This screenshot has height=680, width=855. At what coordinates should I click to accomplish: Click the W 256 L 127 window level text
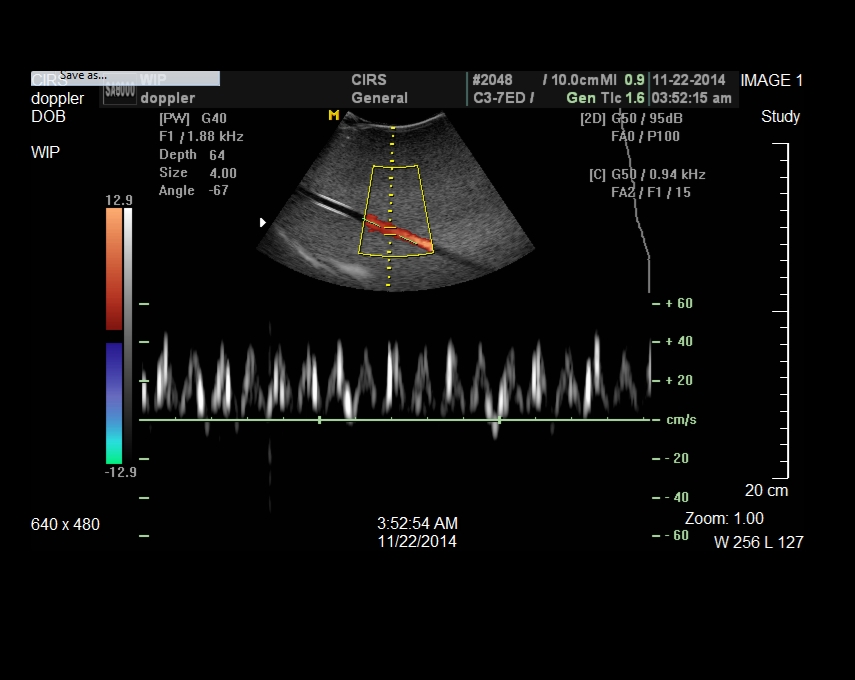click(x=758, y=542)
